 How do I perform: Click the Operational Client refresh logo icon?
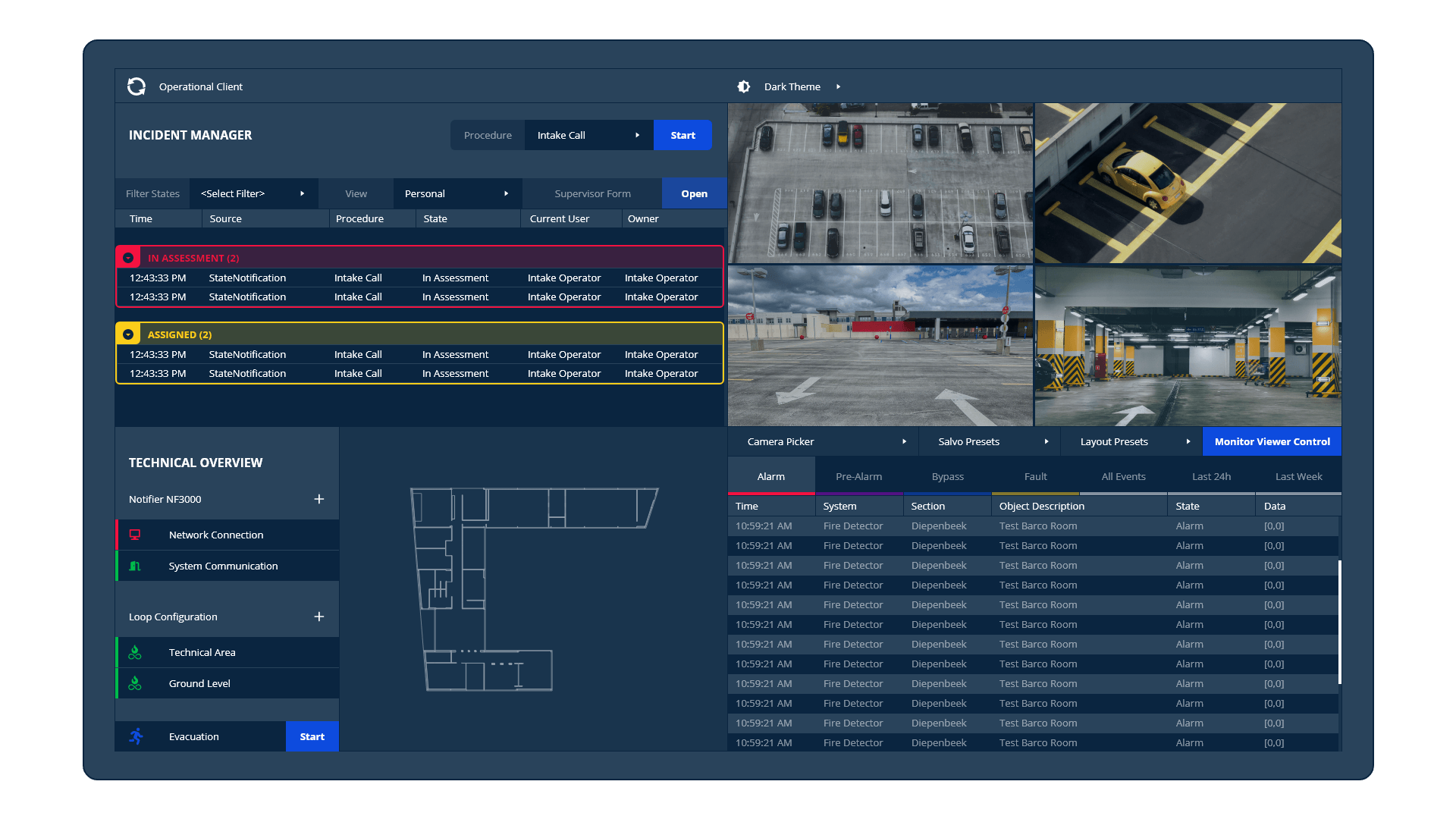click(136, 86)
